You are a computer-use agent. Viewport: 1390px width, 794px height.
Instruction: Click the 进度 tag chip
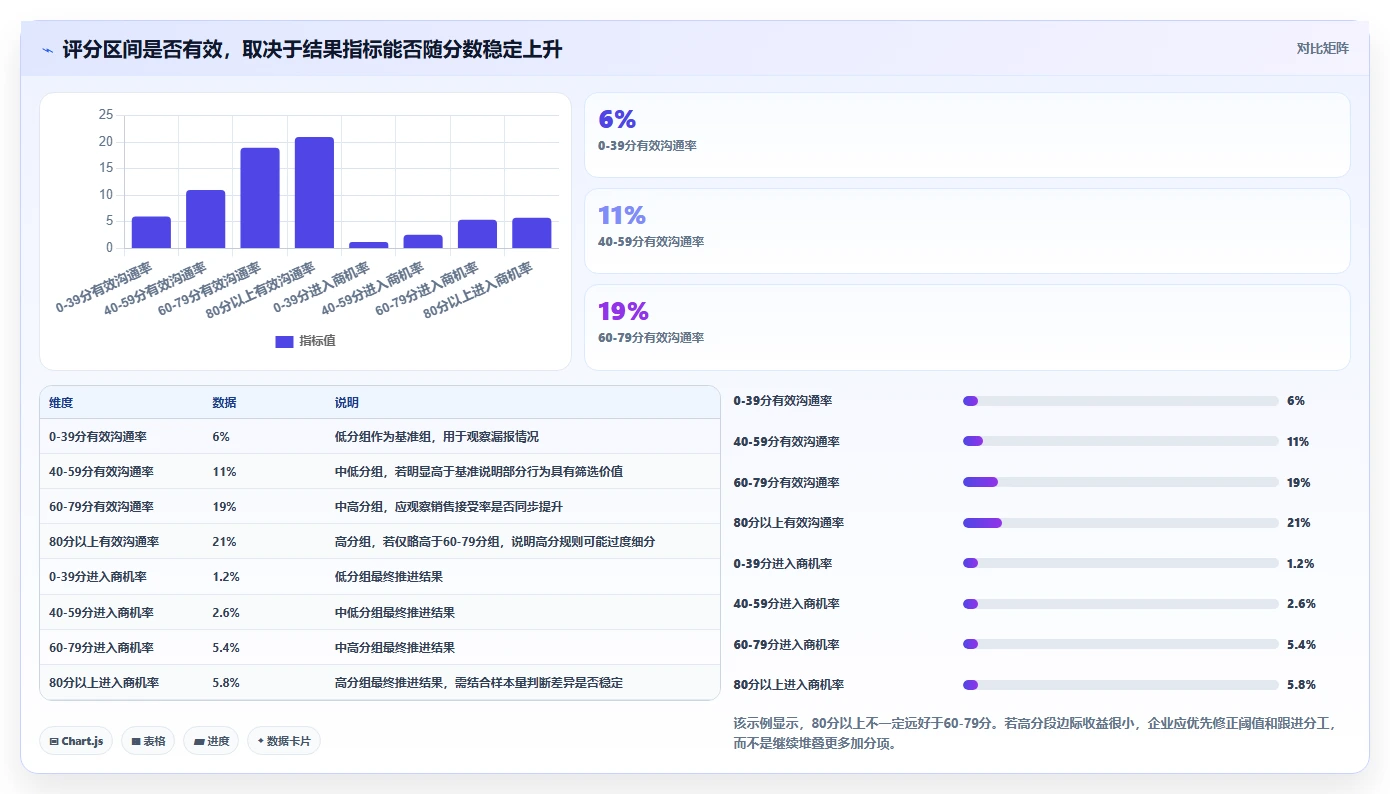(x=211, y=741)
